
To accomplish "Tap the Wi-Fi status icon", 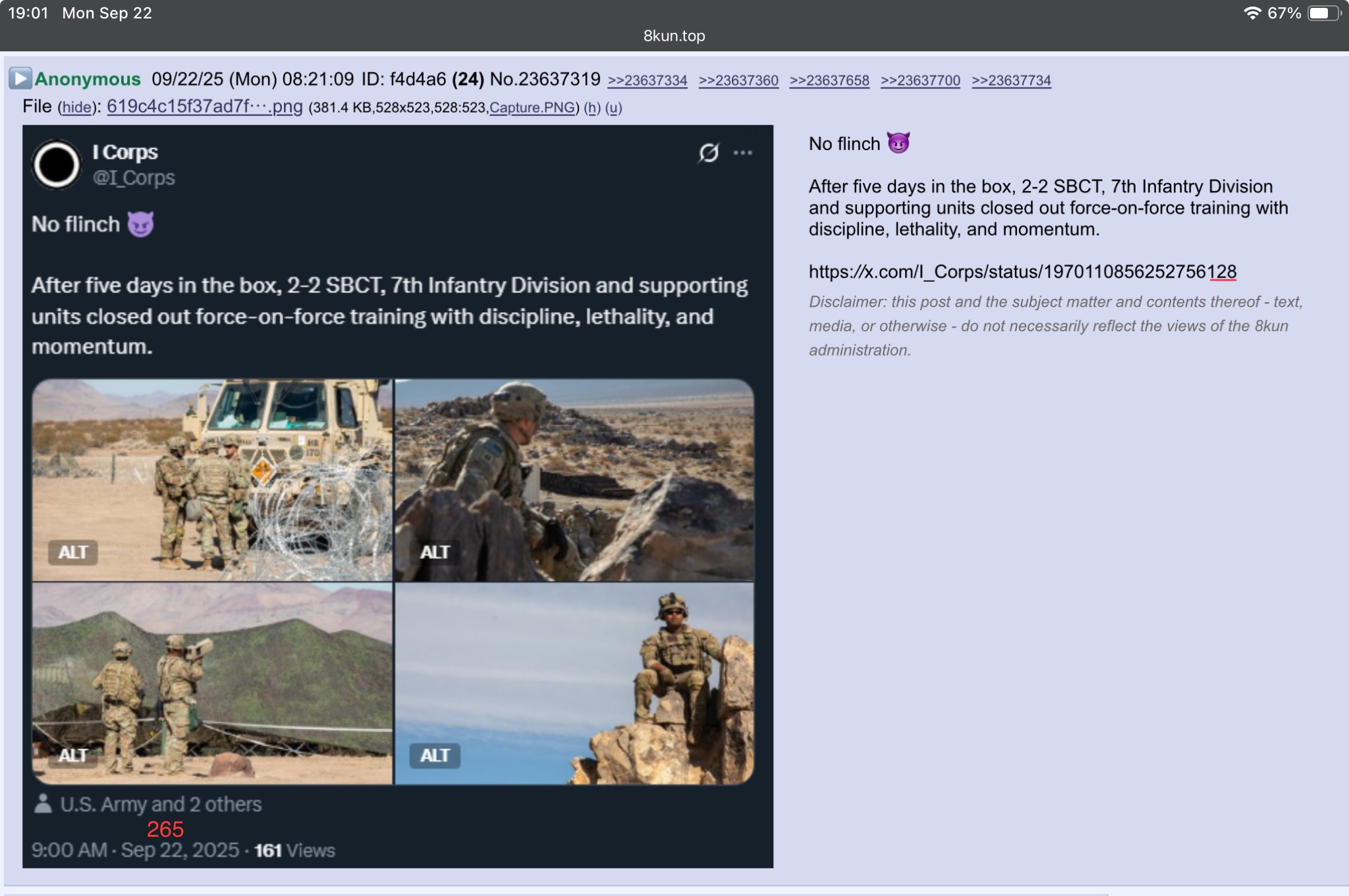I will pyautogui.click(x=1252, y=13).
